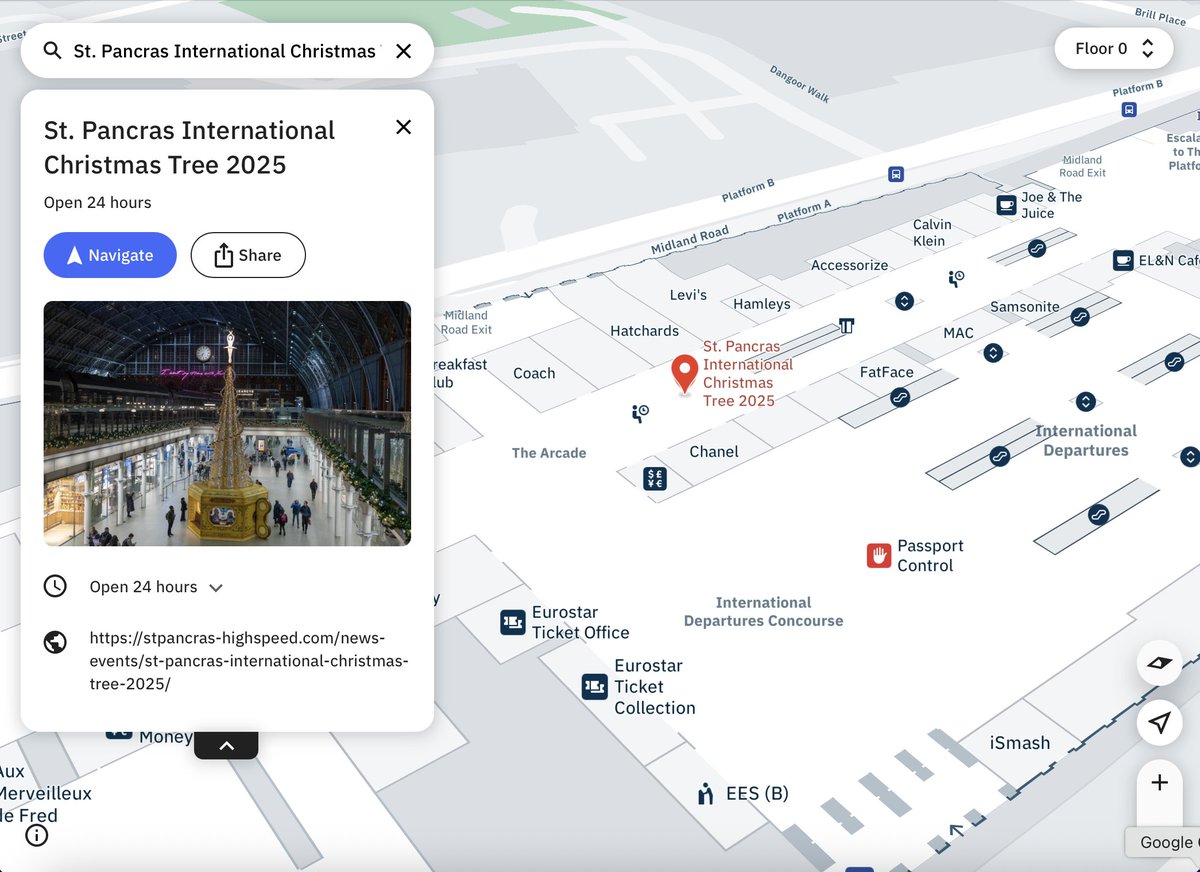Click the trash bin icon near Hamleys
This screenshot has width=1200, height=872.
[847, 326]
